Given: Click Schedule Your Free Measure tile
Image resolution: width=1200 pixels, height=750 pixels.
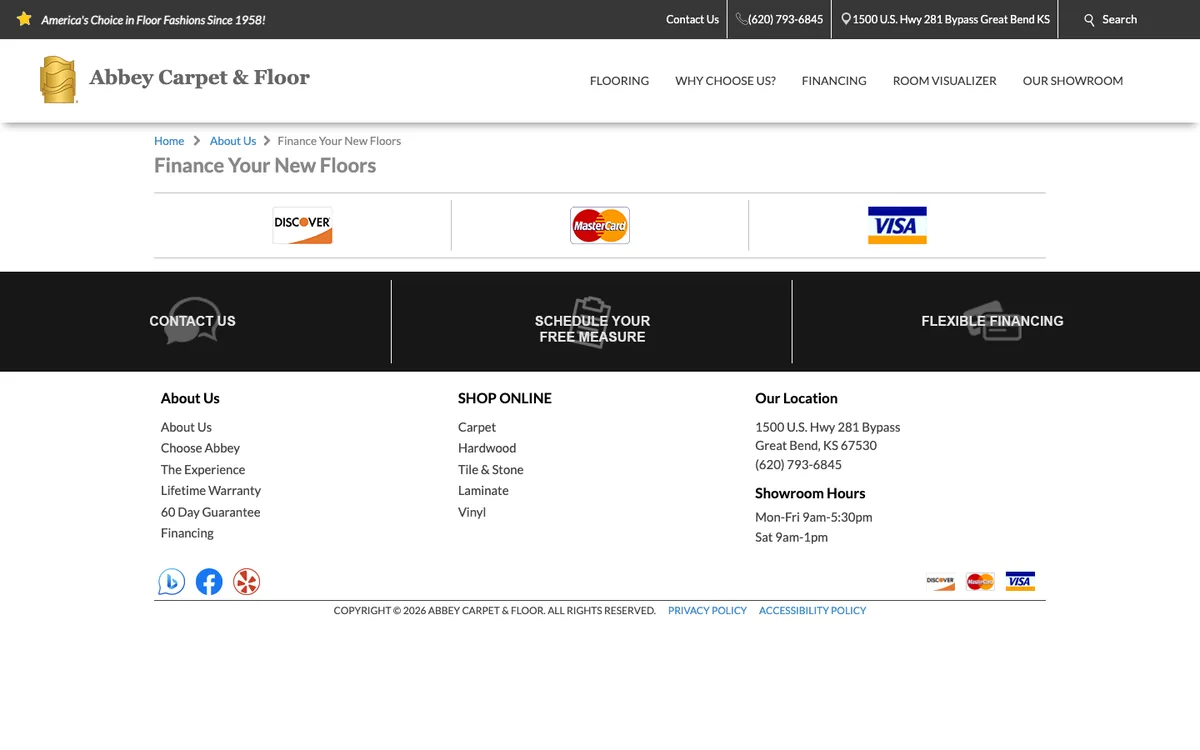Looking at the screenshot, I should (592, 322).
